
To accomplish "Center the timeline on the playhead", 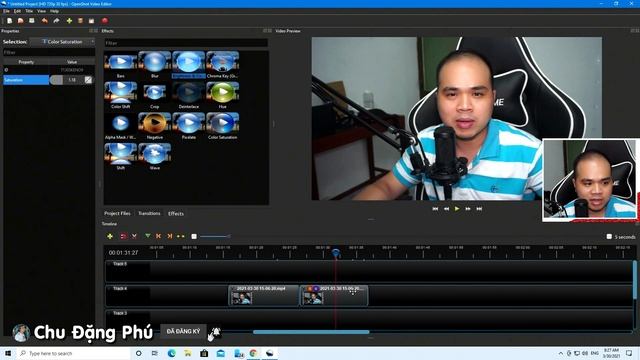I will 180,236.
